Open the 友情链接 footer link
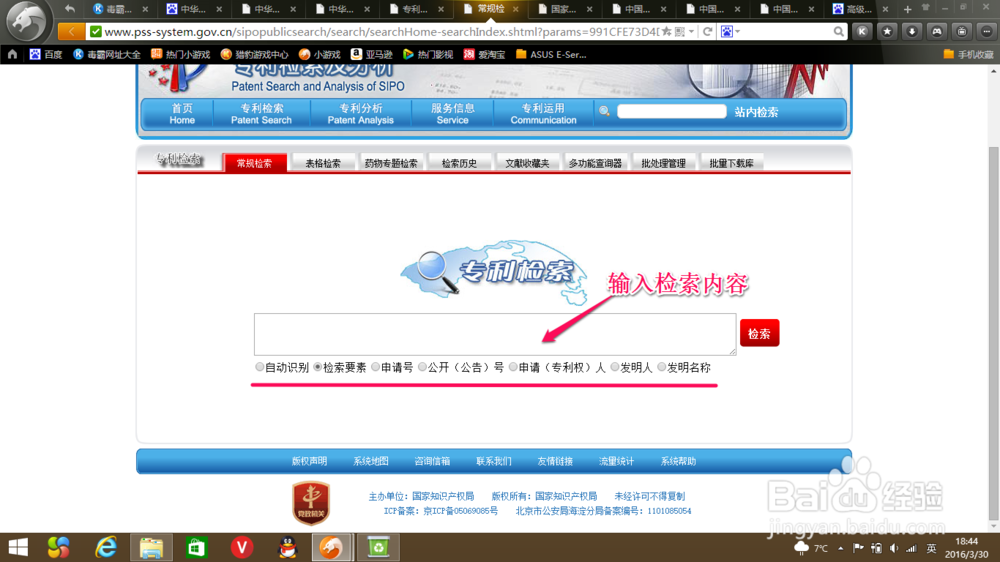 (555, 461)
